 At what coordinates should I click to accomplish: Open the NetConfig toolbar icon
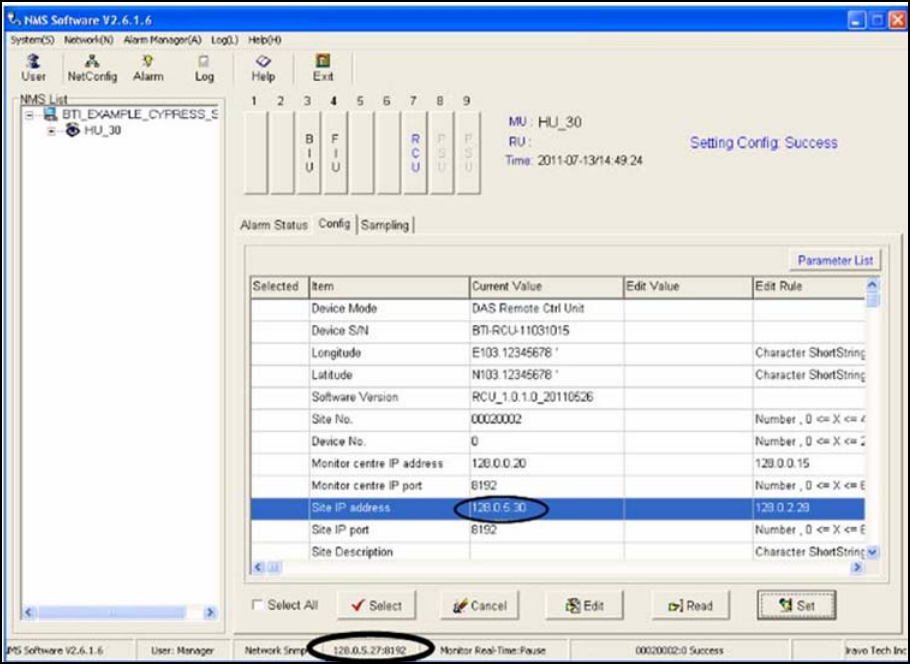pos(92,68)
